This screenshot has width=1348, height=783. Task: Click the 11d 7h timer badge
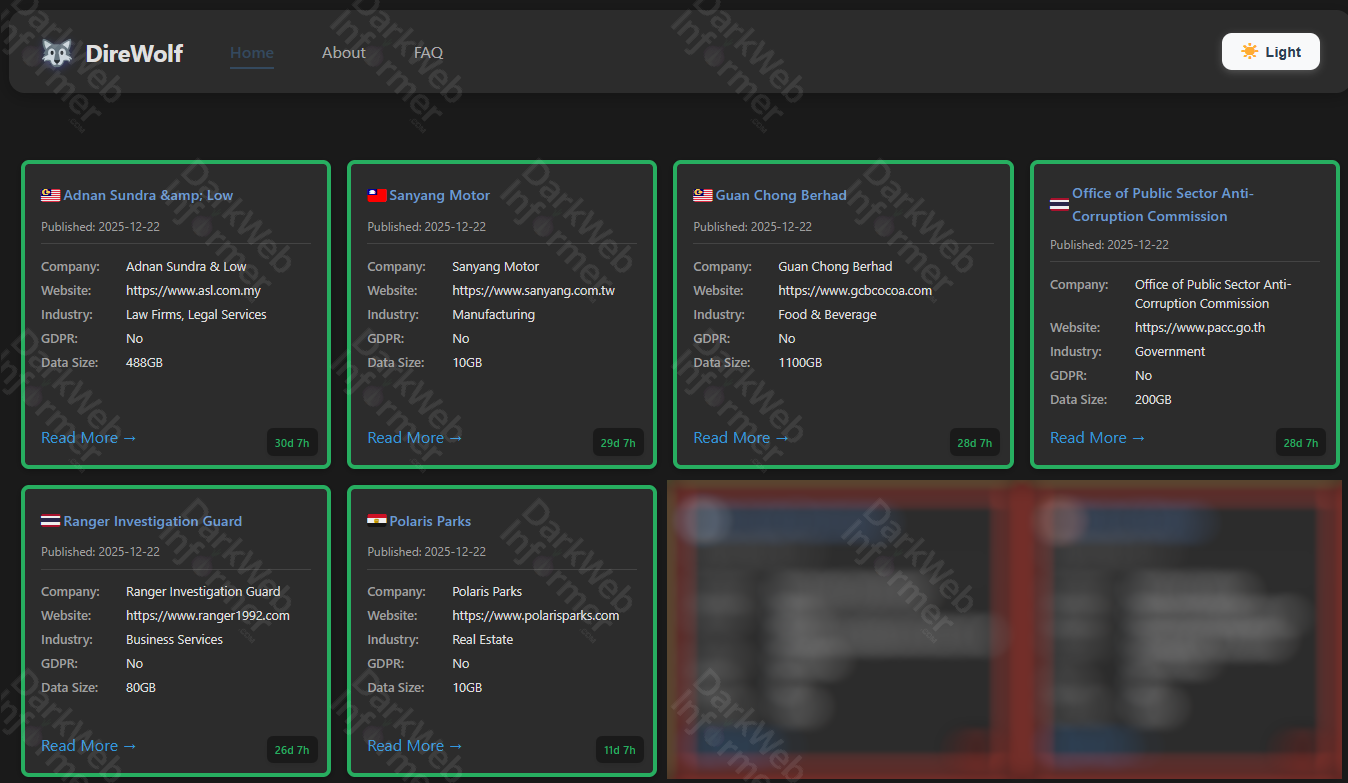point(618,750)
